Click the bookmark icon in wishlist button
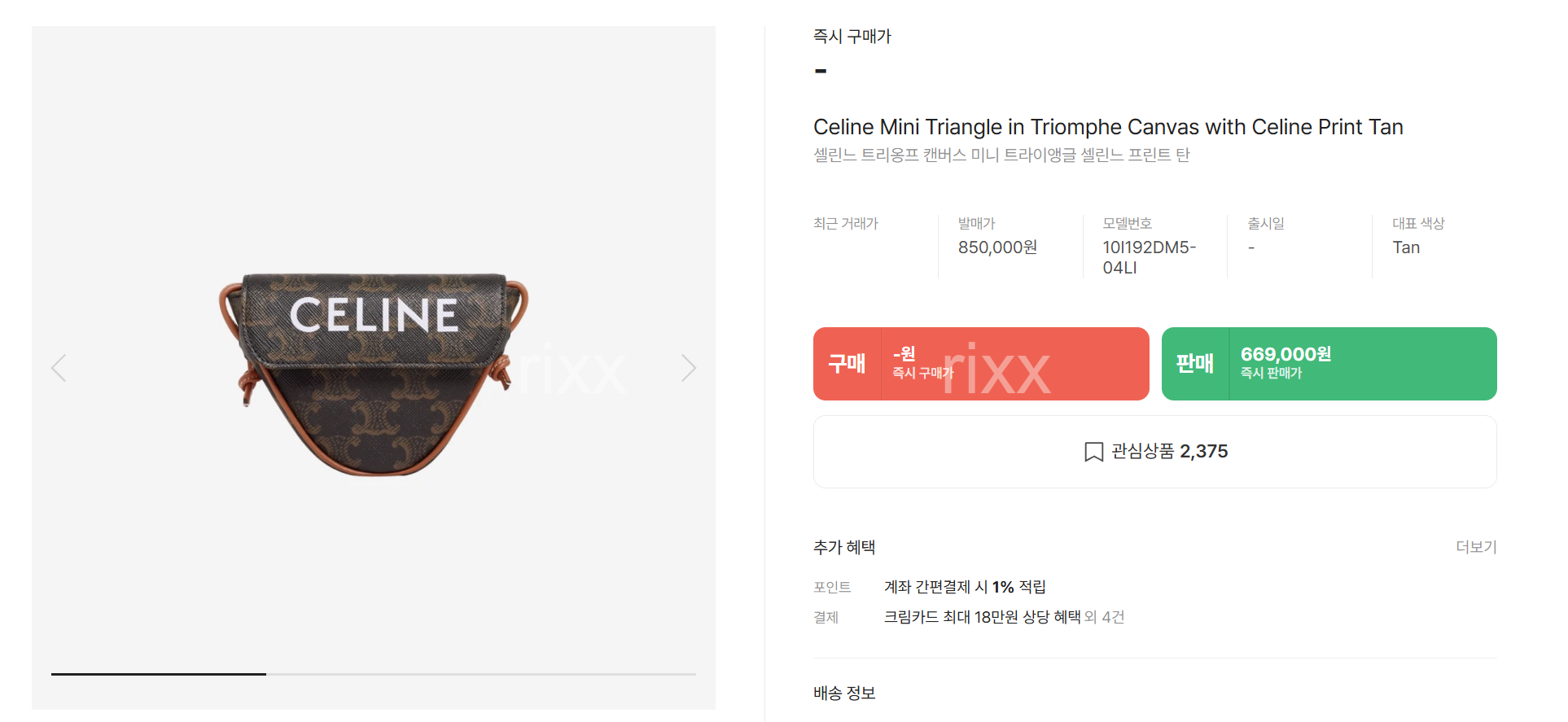 [1093, 452]
